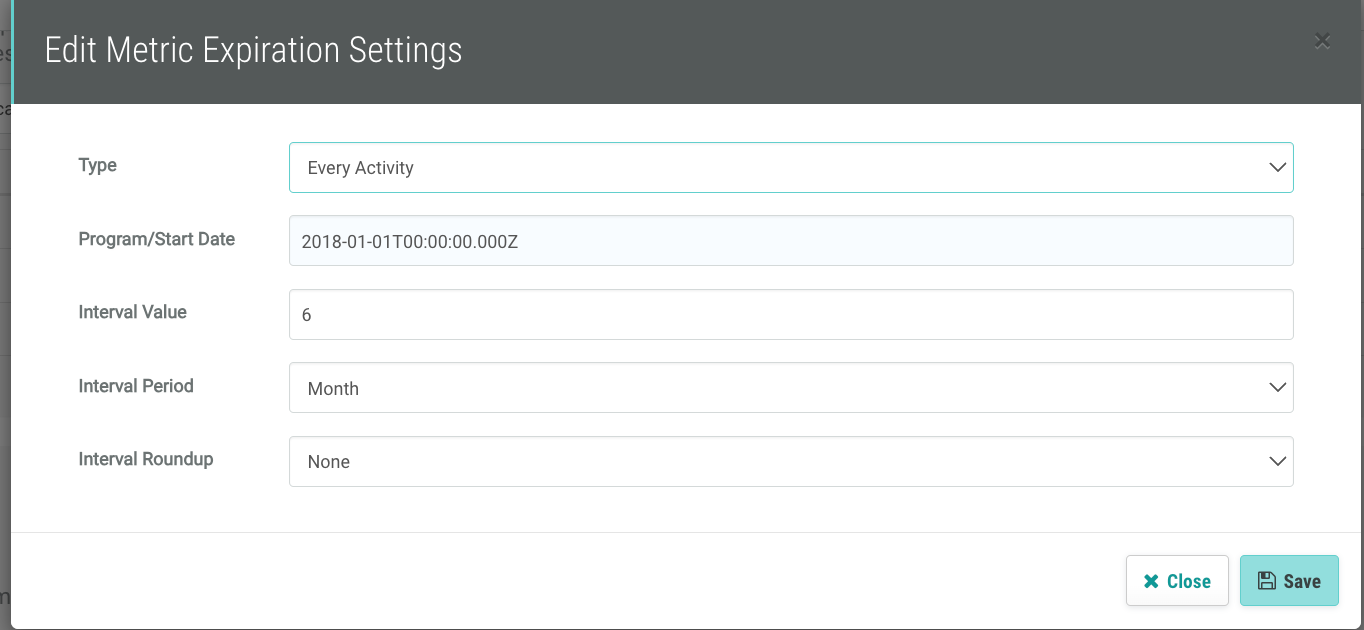Dismiss the dialog with the header X icon

pyautogui.click(x=1322, y=41)
